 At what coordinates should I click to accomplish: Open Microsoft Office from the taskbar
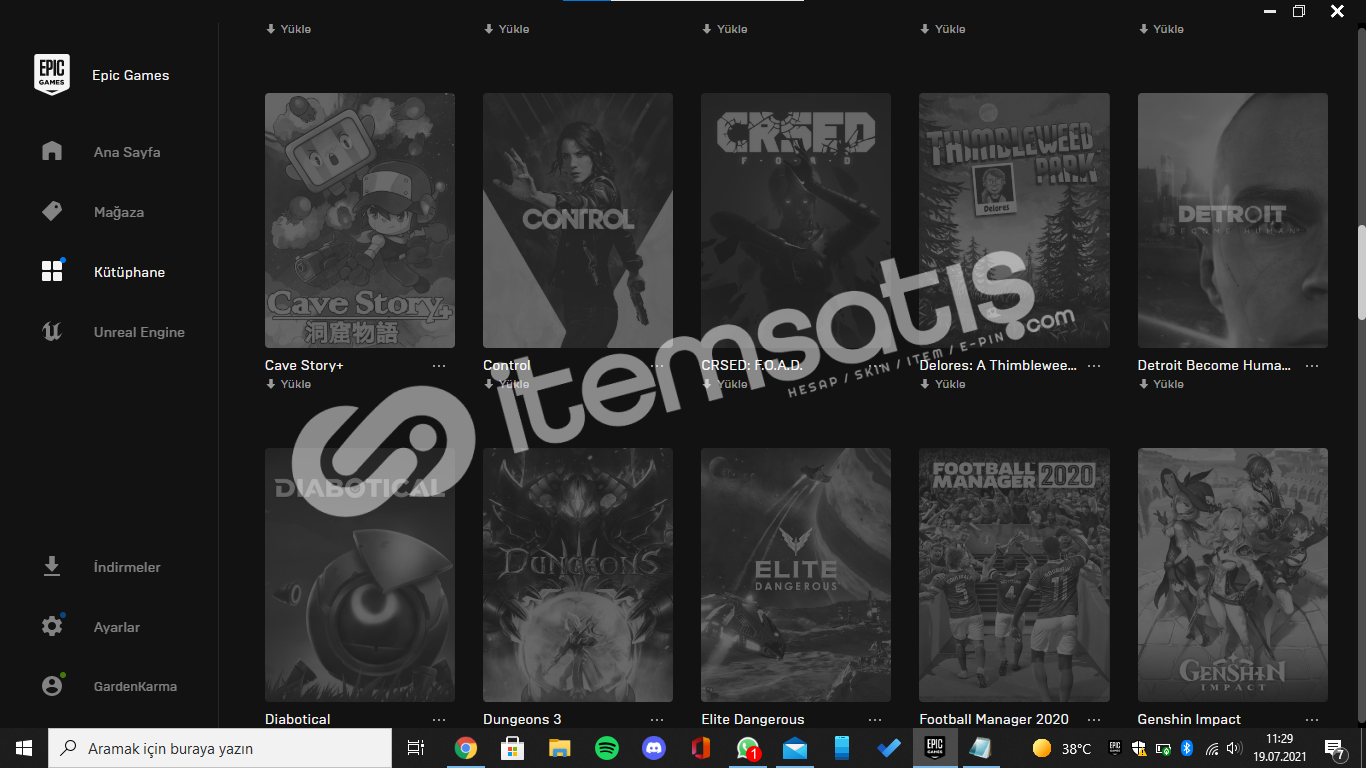coord(701,748)
